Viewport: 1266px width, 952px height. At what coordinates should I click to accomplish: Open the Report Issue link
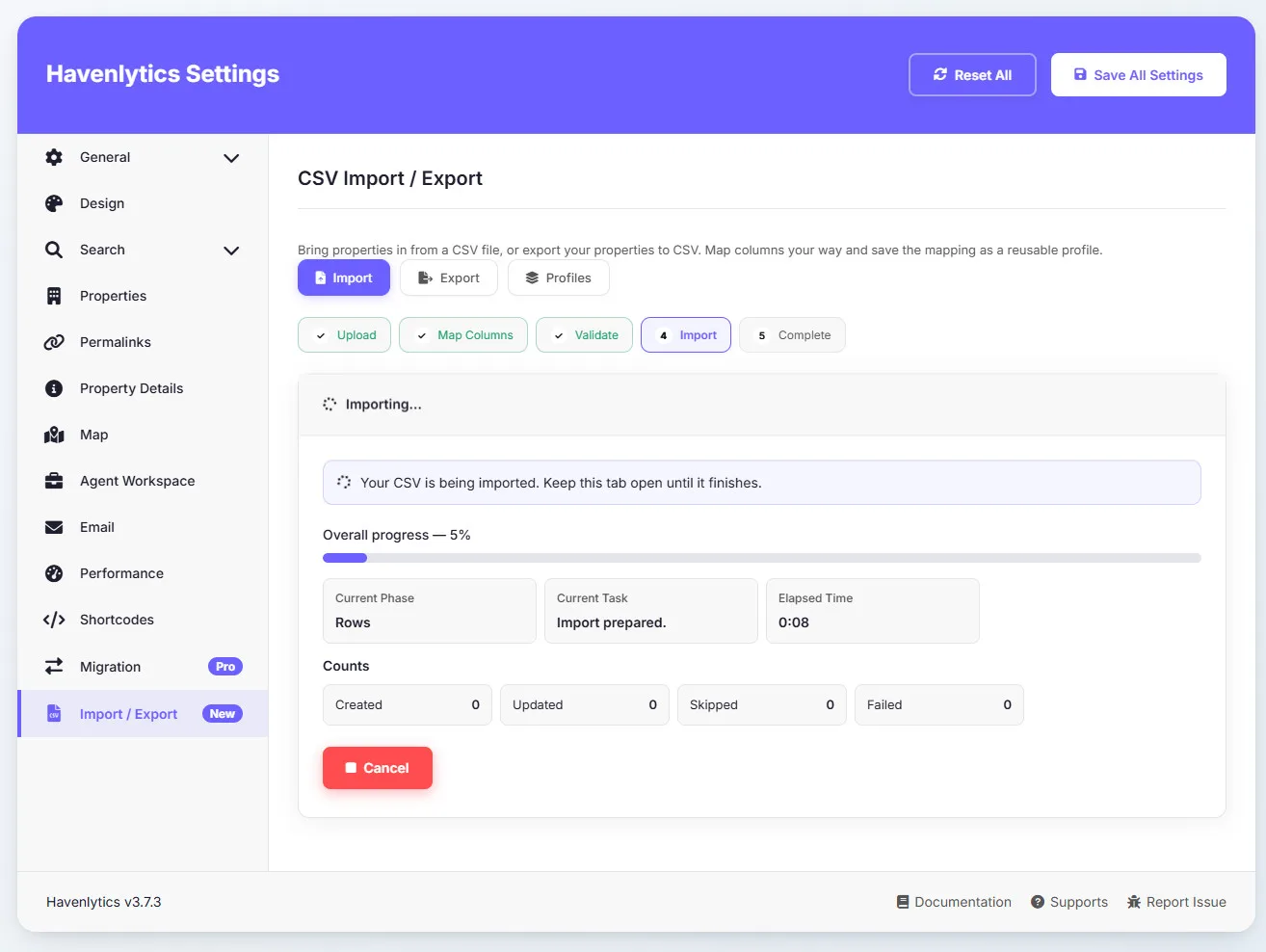(x=1176, y=902)
